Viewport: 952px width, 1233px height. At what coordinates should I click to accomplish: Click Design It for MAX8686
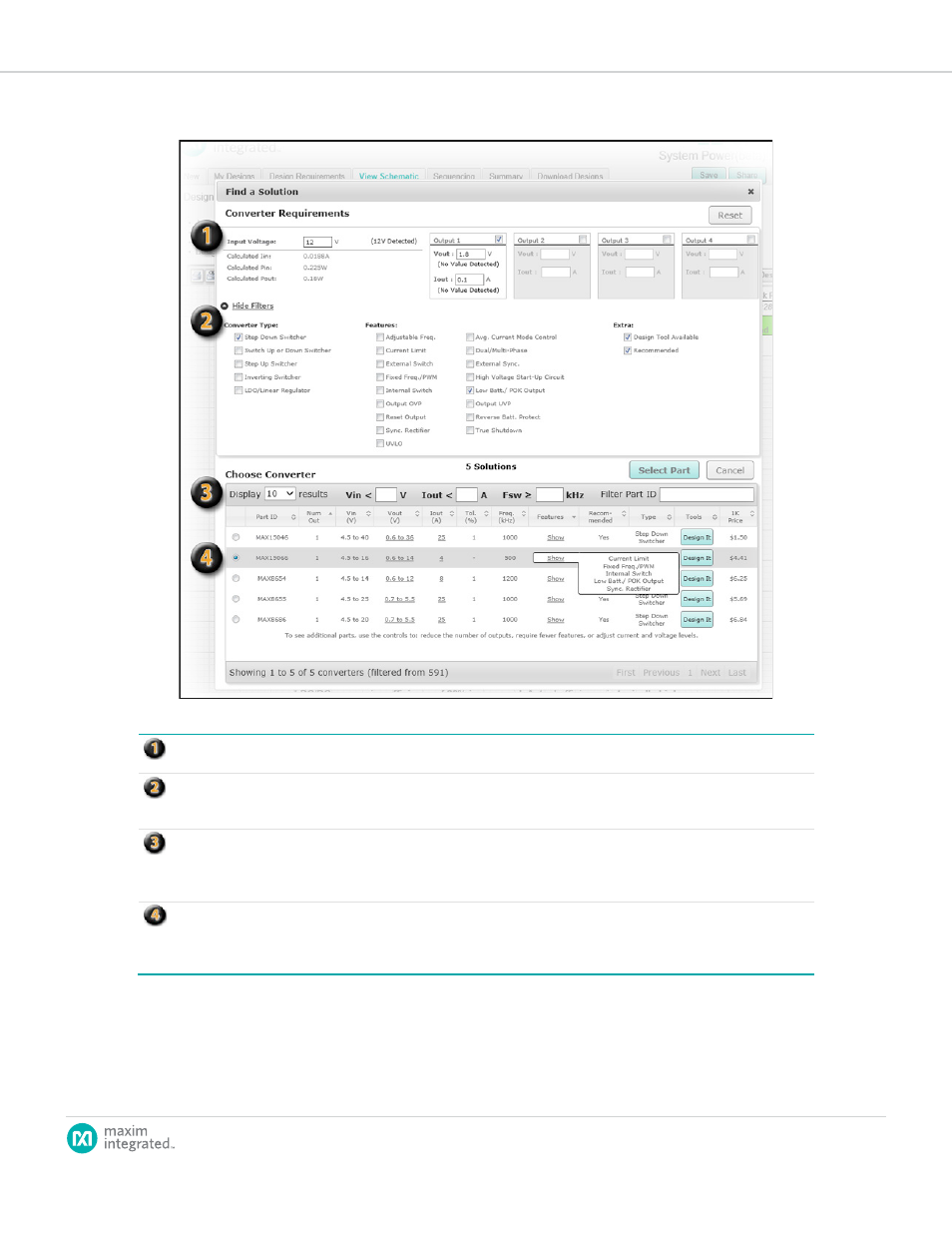pos(697,620)
